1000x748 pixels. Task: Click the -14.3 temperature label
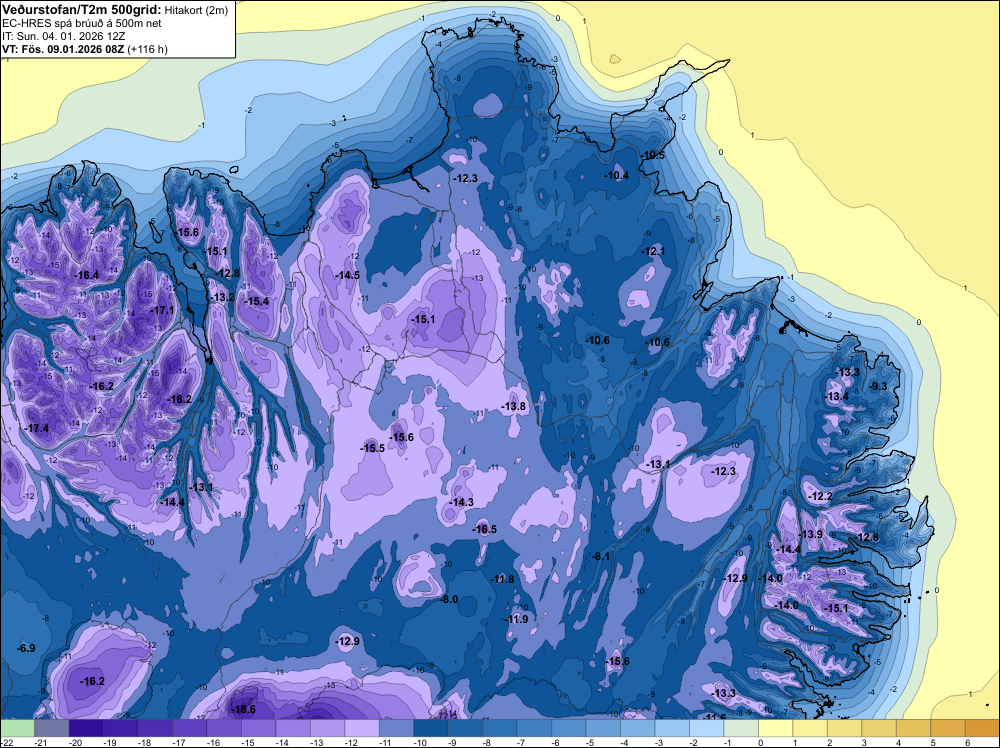(461, 502)
